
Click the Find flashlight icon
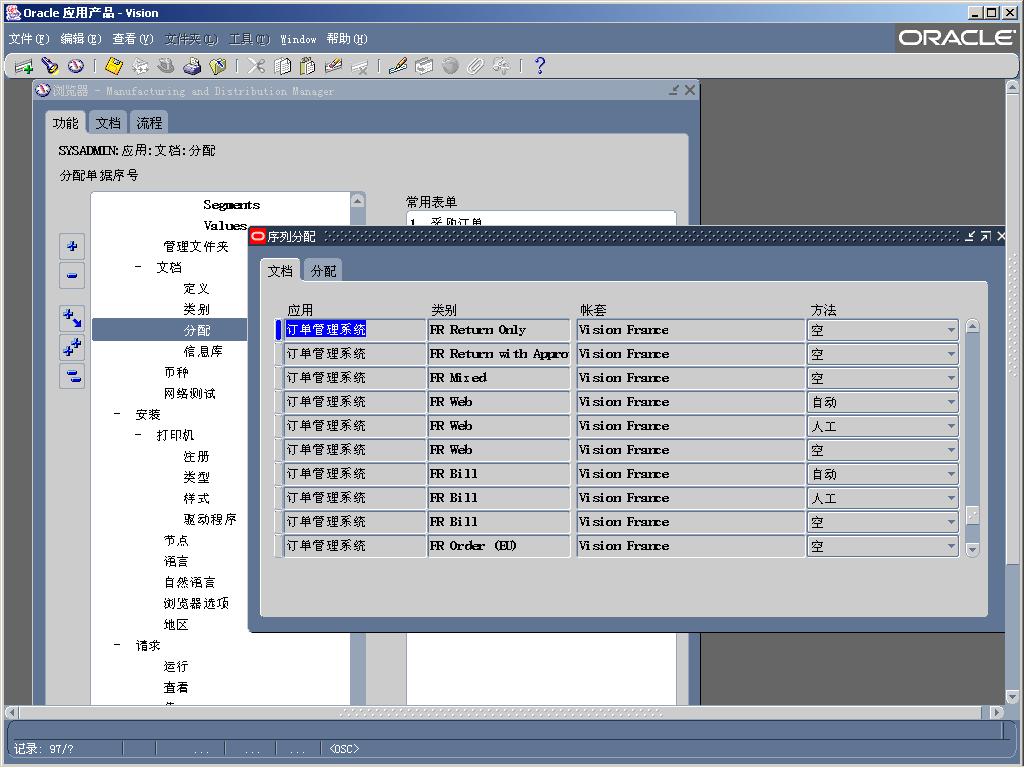[50, 66]
